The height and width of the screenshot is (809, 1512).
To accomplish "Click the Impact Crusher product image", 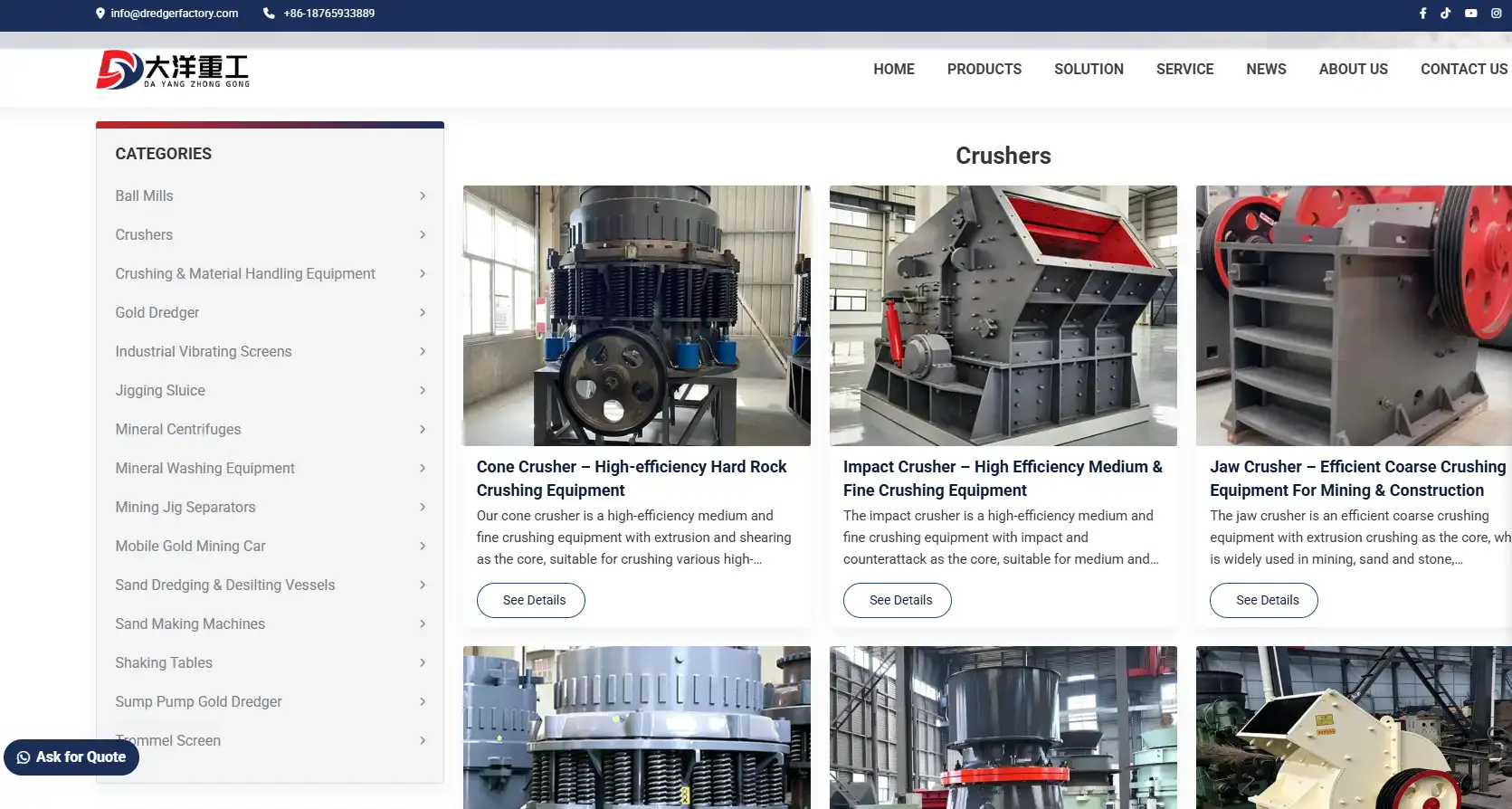I will 1003,316.
